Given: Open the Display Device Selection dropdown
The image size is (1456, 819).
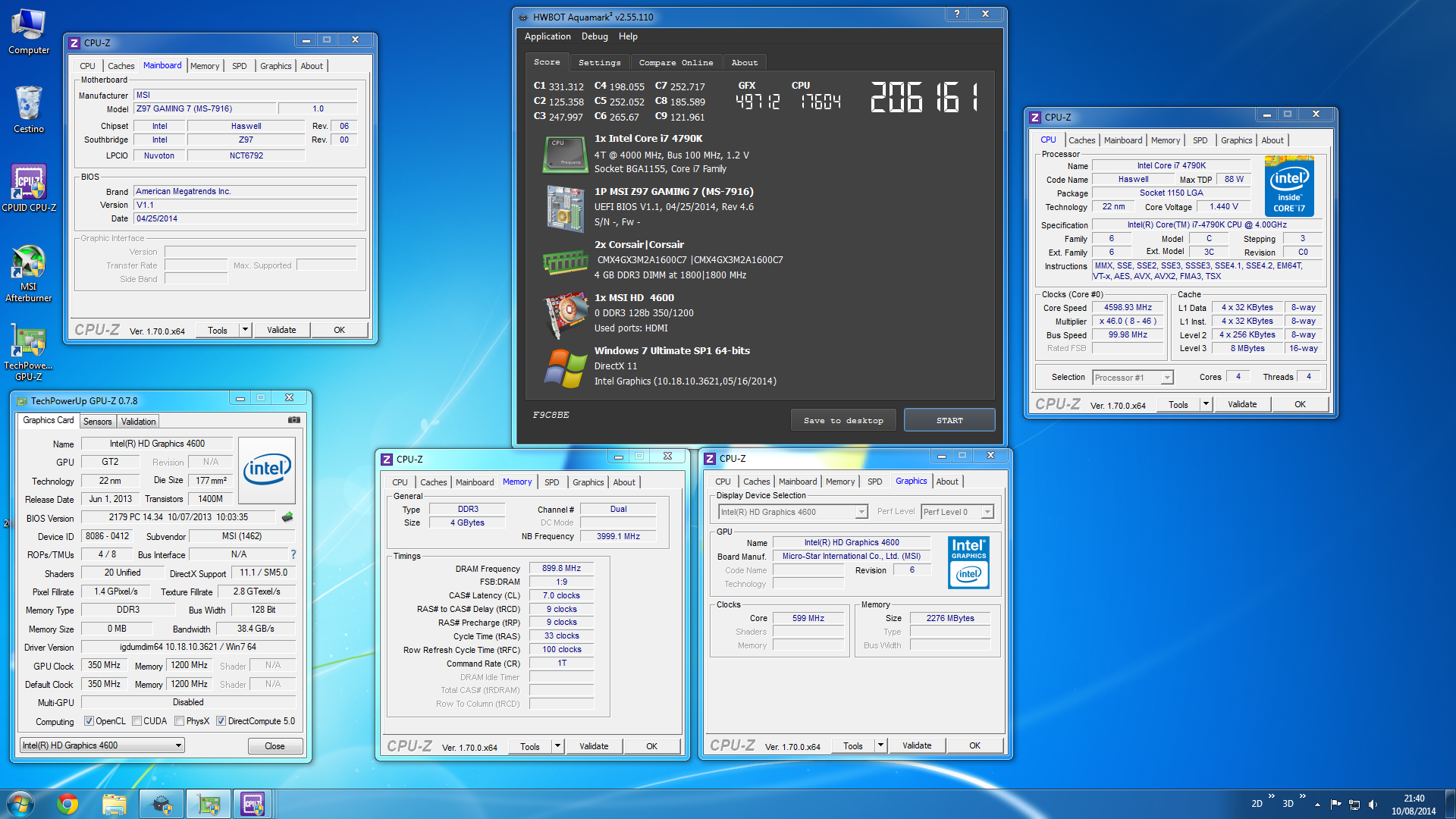Looking at the screenshot, I should click(x=792, y=512).
